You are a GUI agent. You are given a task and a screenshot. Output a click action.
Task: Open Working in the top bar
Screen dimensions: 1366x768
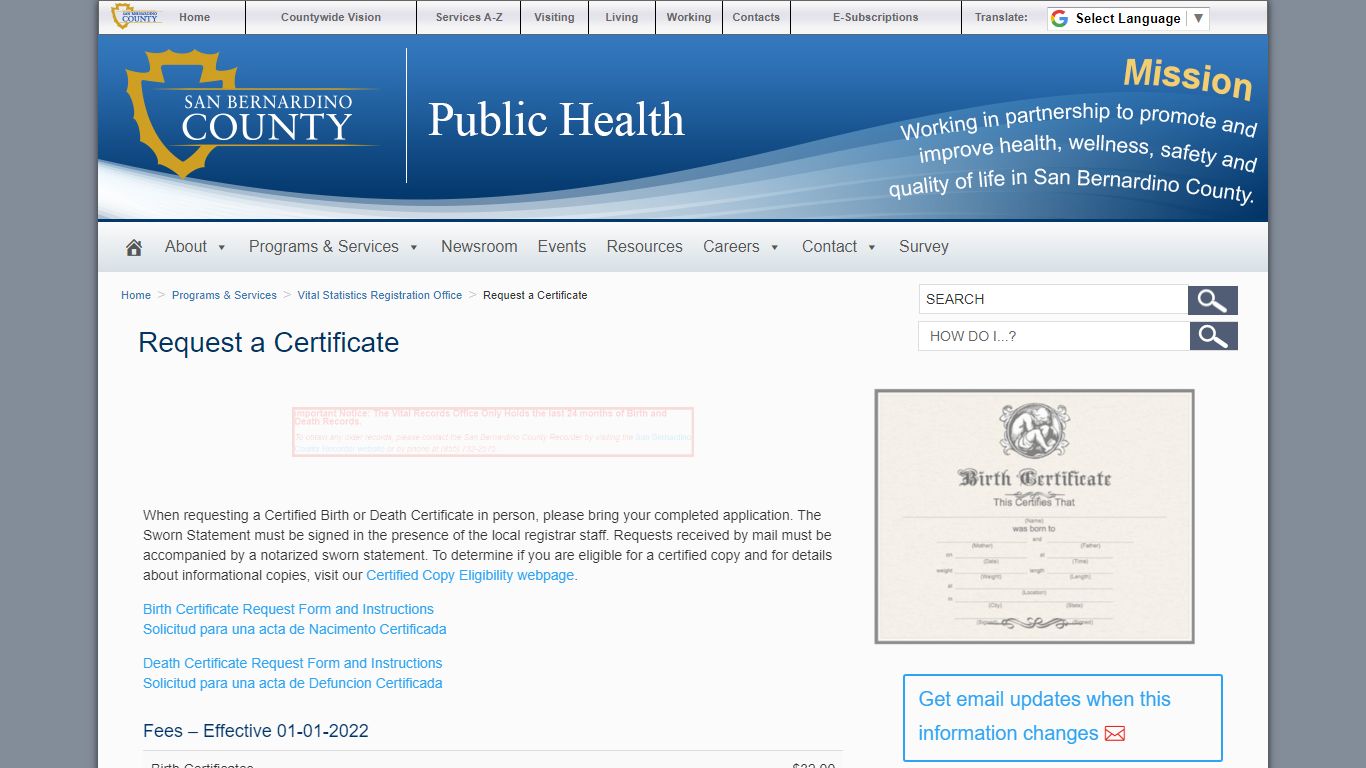[x=689, y=17]
